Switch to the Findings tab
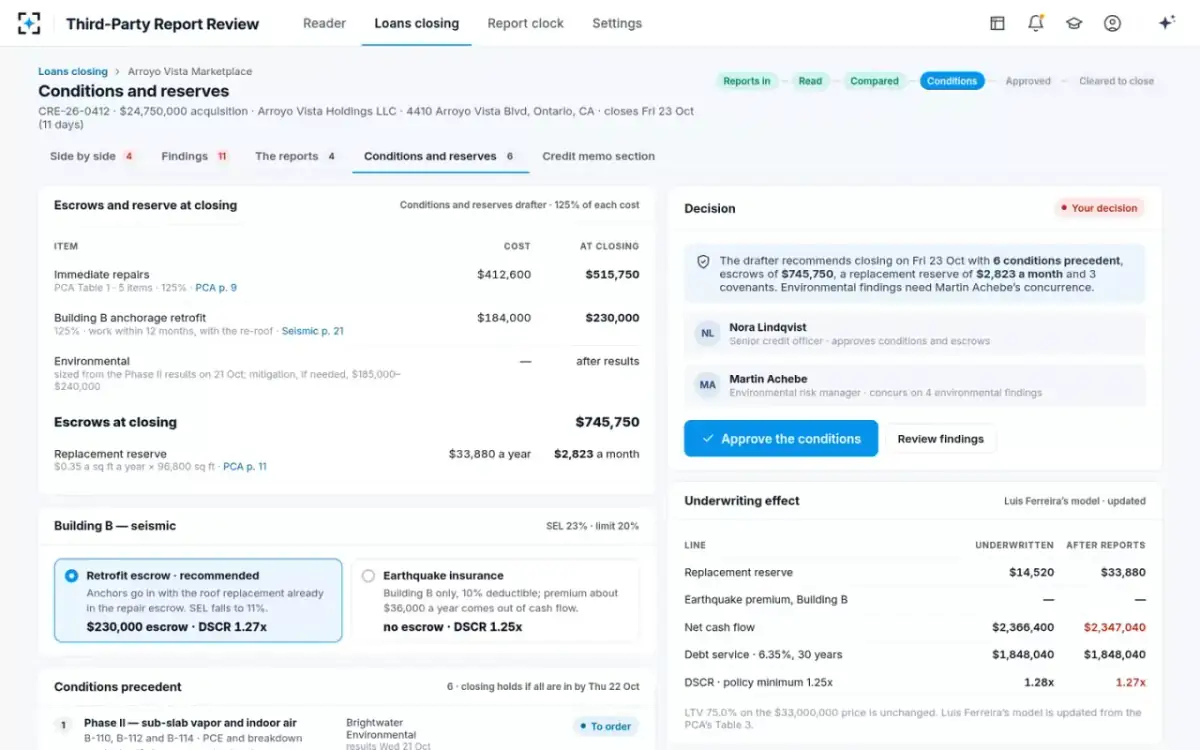Image resolution: width=1200 pixels, height=750 pixels. pos(195,156)
